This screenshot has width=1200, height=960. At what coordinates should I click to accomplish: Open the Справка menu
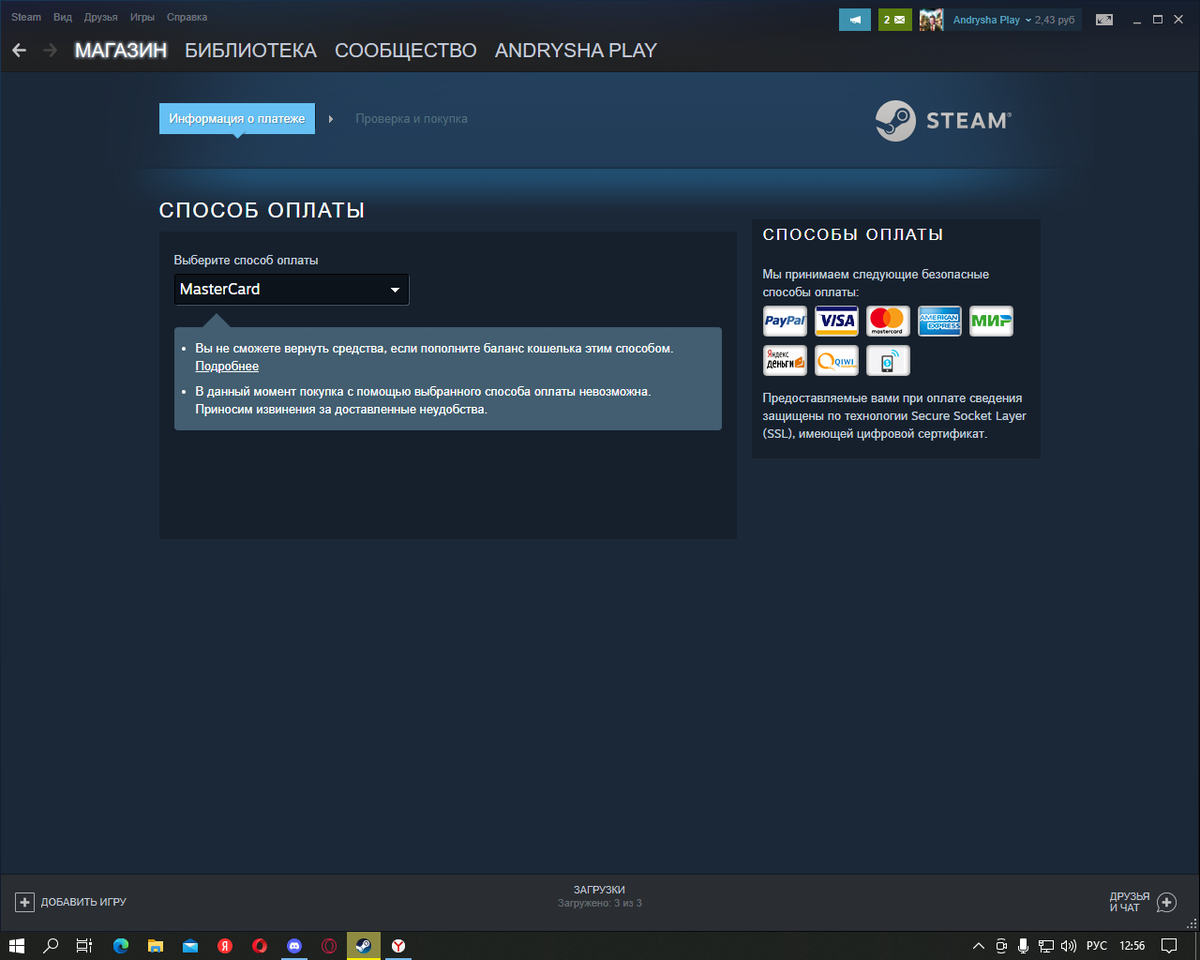[x=187, y=18]
